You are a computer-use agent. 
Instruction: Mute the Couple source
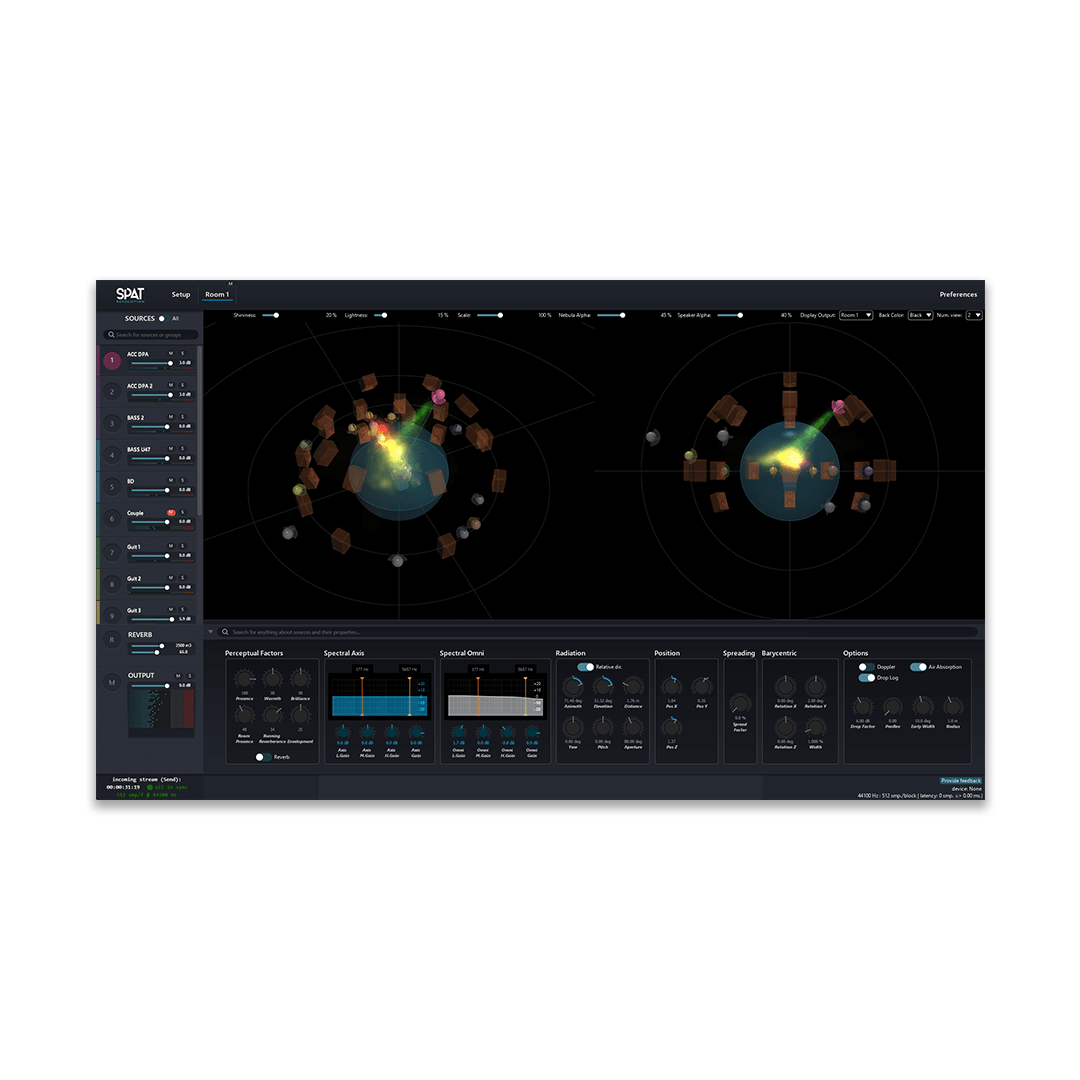pos(171,512)
